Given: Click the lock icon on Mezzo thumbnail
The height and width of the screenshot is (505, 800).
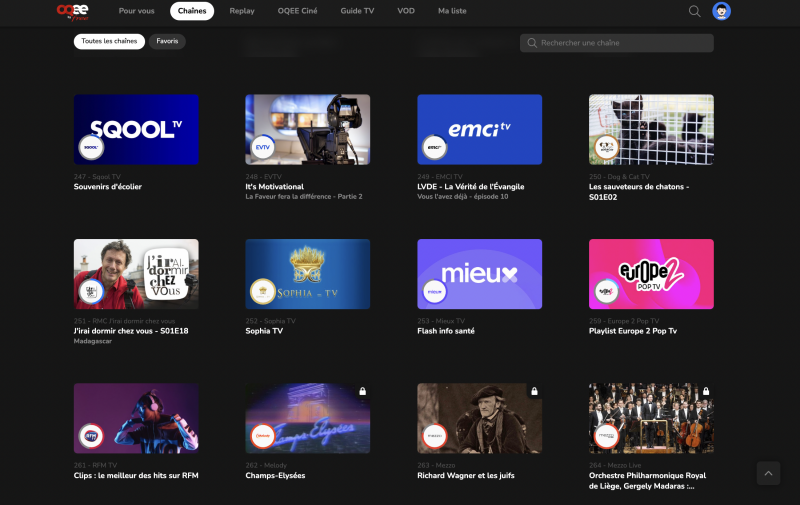Looking at the screenshot, I should (534, 391).
